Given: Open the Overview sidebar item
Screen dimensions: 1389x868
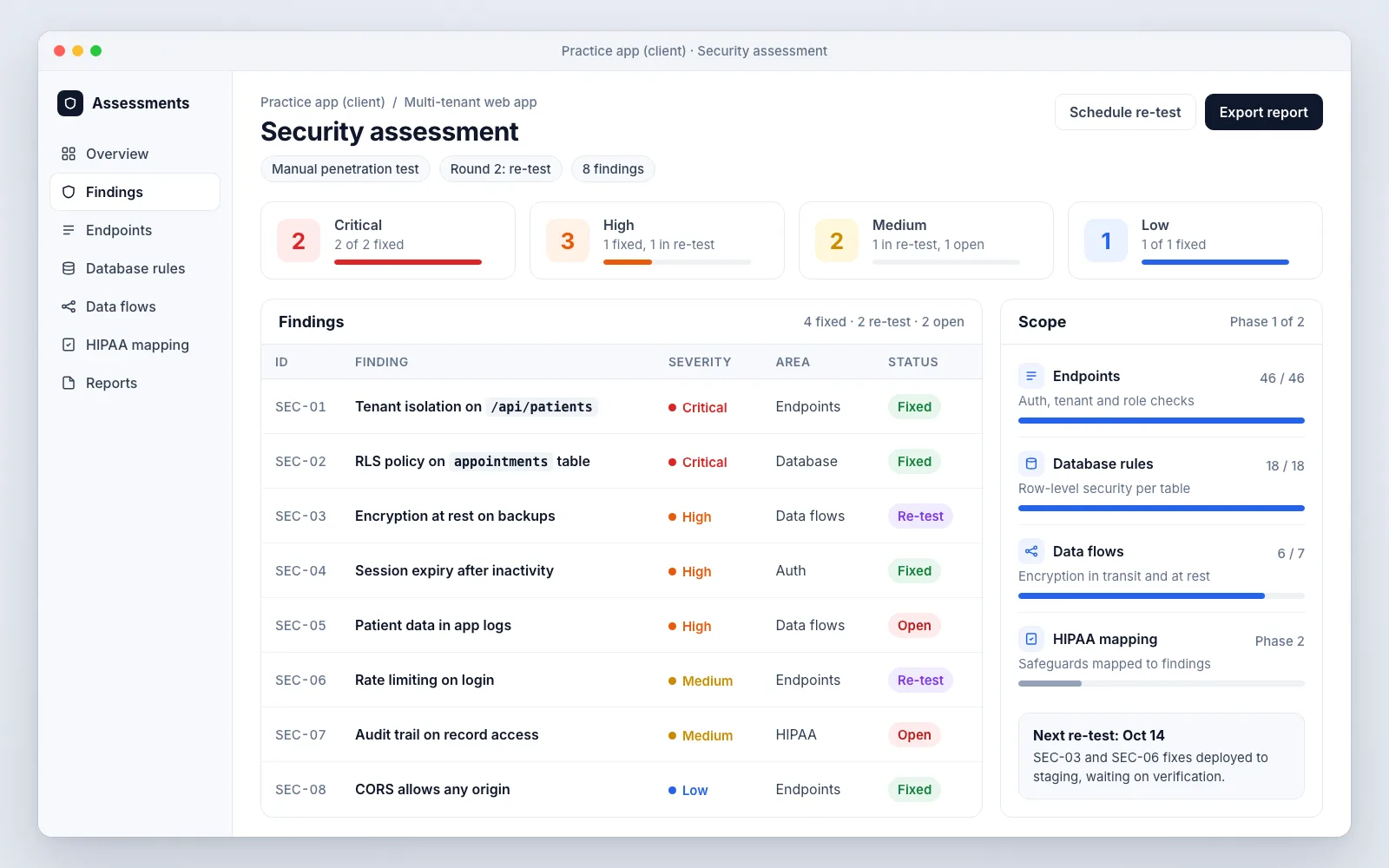Looking at the screenshot, I should coord(135,154).
